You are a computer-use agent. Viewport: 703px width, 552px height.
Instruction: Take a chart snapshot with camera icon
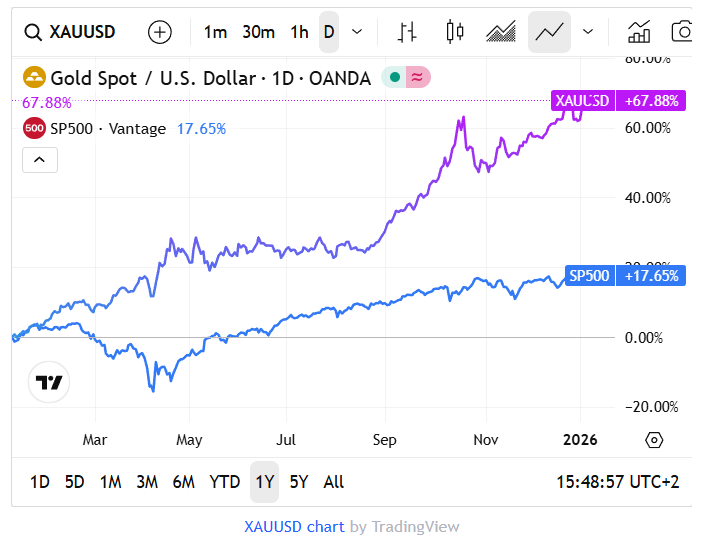click(x=683, y=32)
